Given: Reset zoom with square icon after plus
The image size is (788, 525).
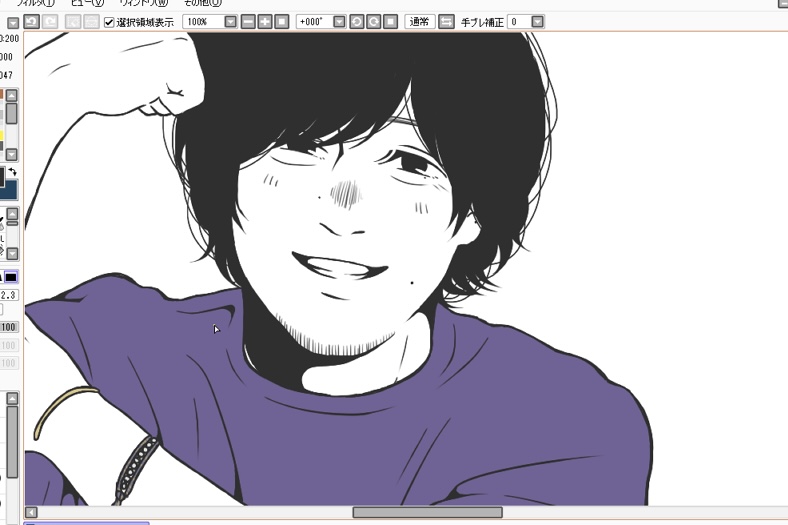Looking at the screenshot, I should tap(282, 22).
